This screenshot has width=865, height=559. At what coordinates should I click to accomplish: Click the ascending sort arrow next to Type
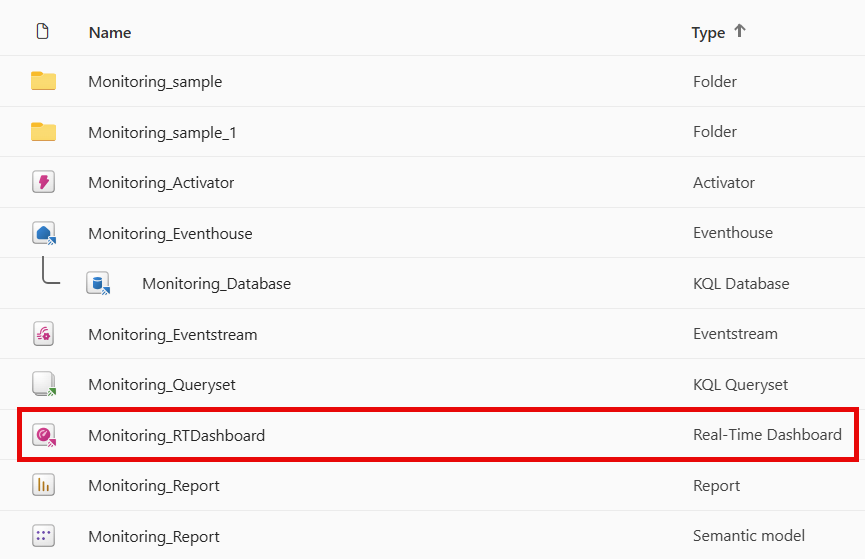coord(740,31)
